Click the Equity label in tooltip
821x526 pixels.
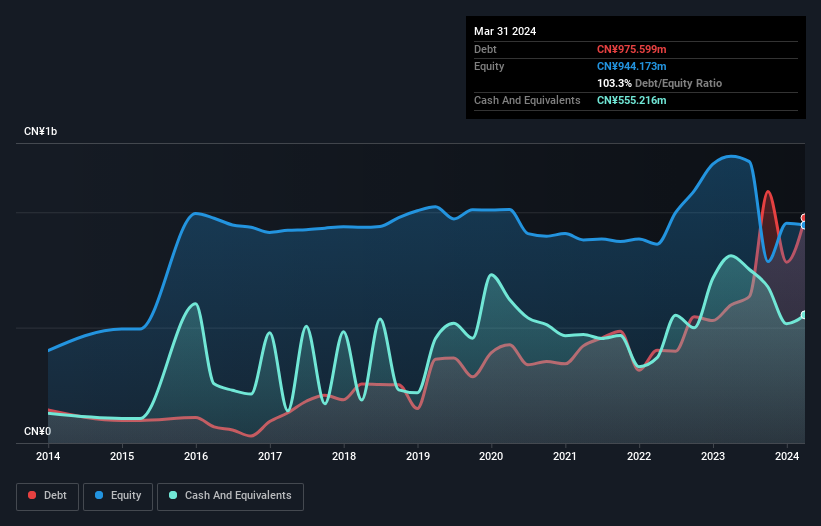click(x=489, y=66)
